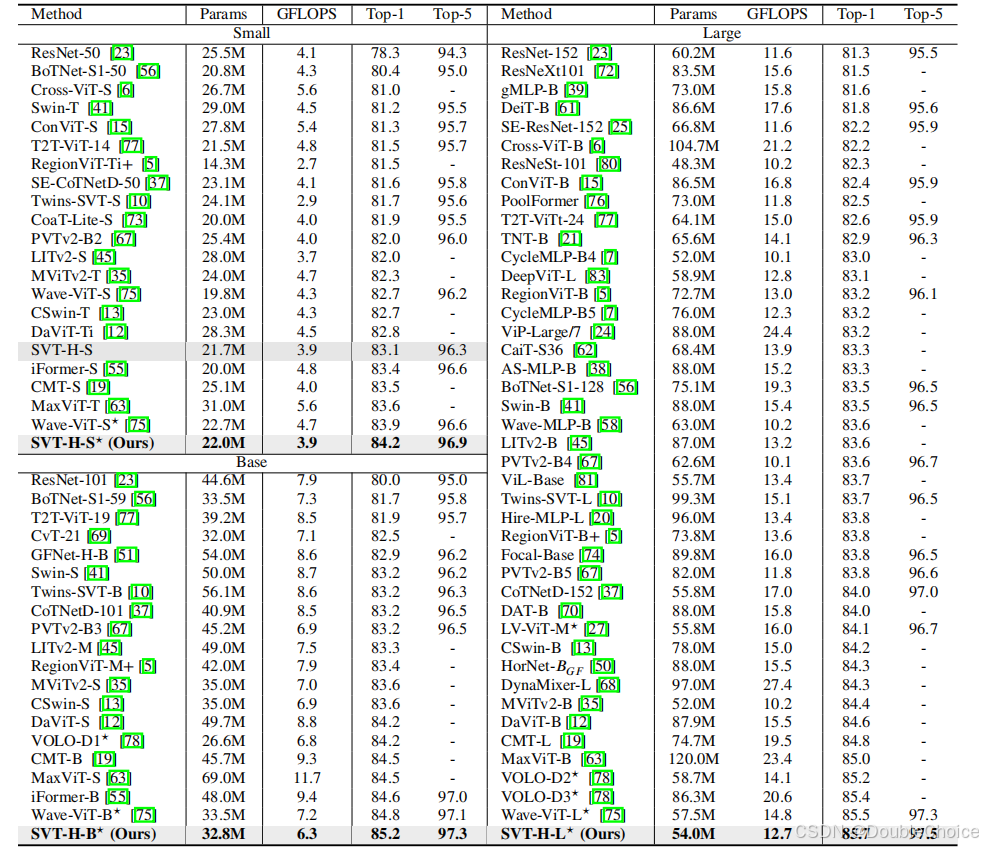
Task: Select the '32.8M' params value in SVT-H-B* row
Action: [224, 834]
